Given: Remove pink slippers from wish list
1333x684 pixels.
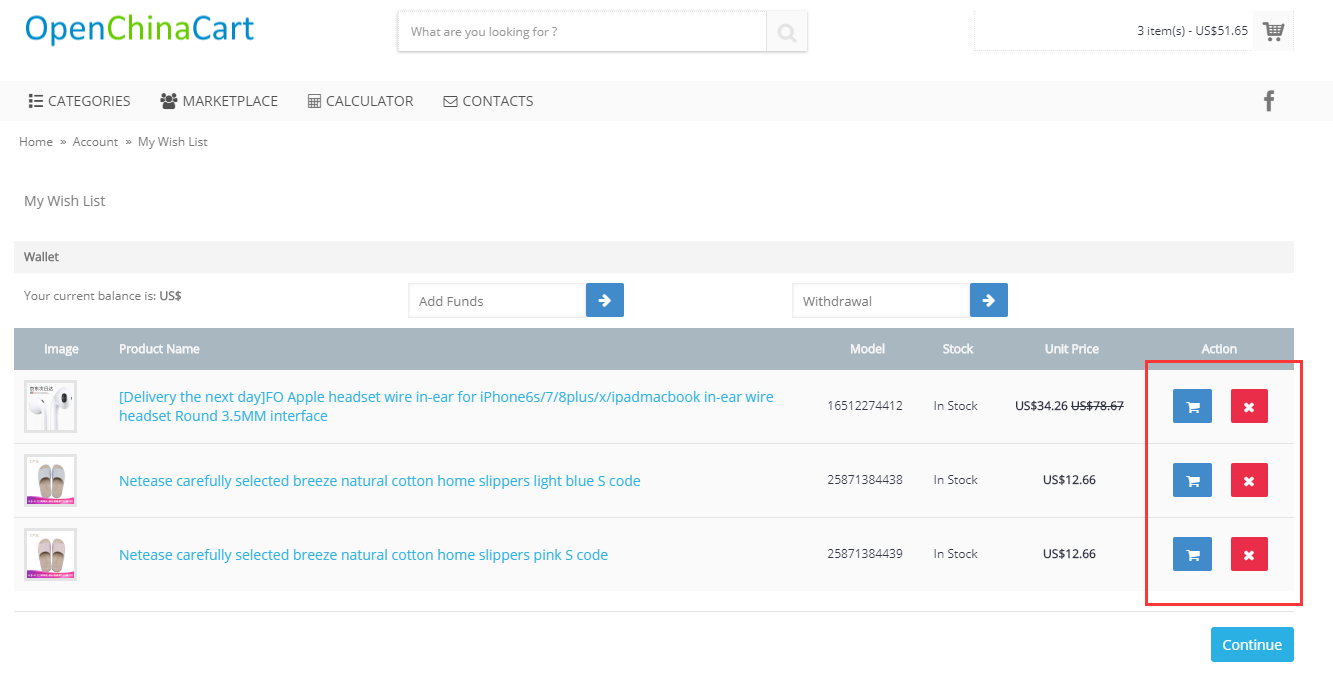Looking at the screenshot, I should (x=1249, y=554).
